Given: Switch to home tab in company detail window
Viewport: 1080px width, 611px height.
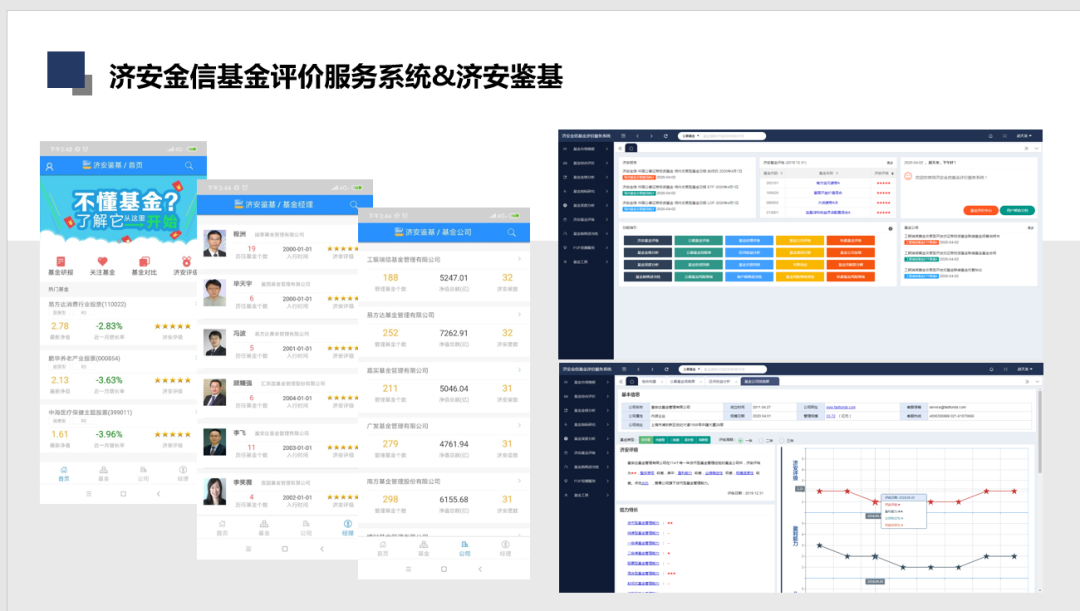Looking at the screenshot, I should (632, 382).
